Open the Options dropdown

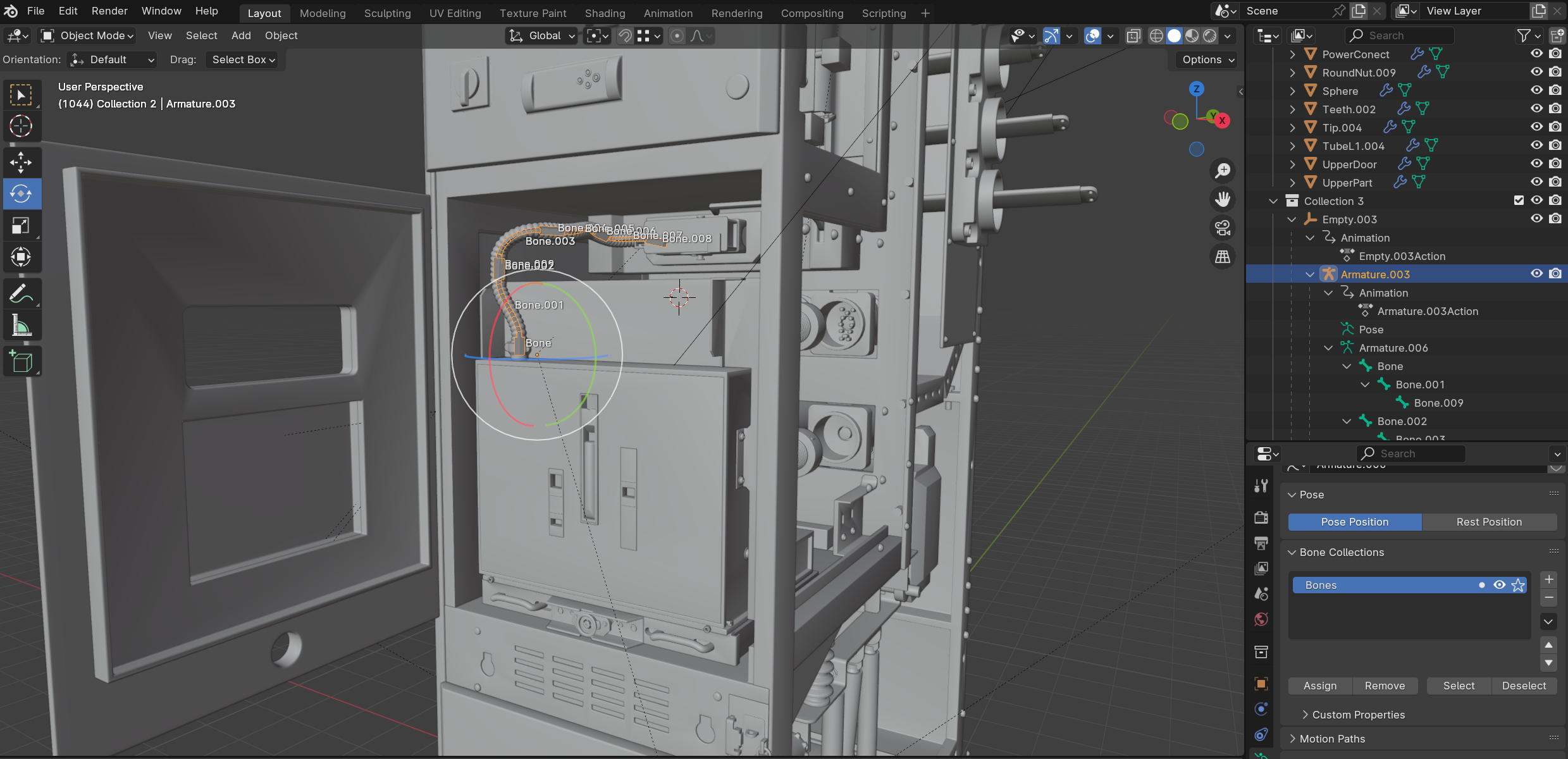(x=1207, y=59)
